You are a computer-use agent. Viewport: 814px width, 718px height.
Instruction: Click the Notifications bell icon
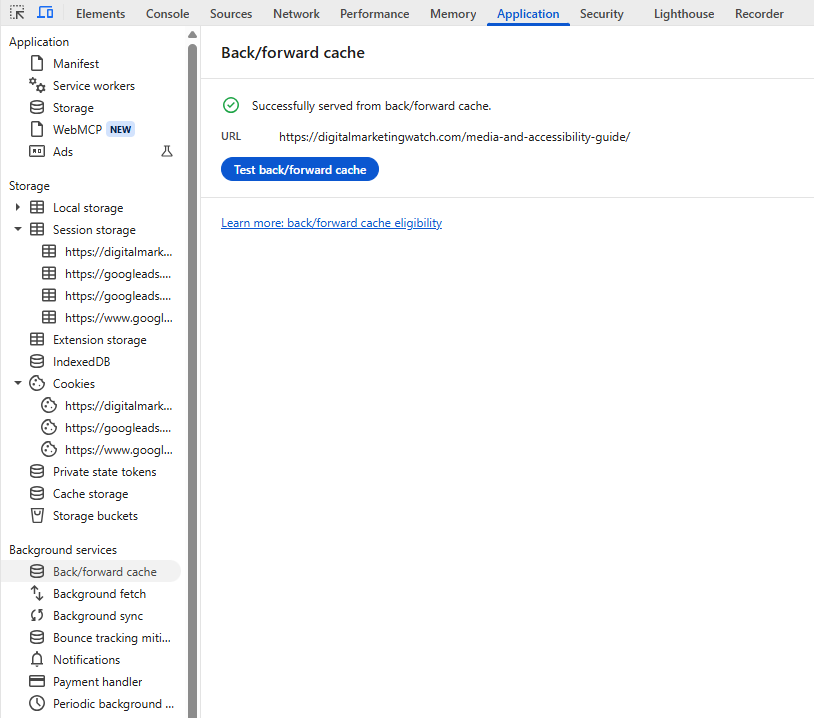click(37, 659)
